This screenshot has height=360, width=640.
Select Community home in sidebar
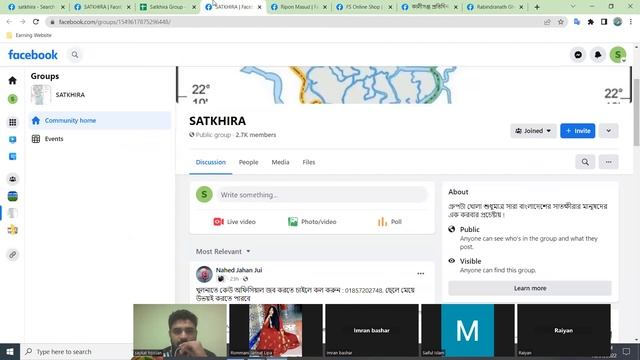tap(100, 120)
